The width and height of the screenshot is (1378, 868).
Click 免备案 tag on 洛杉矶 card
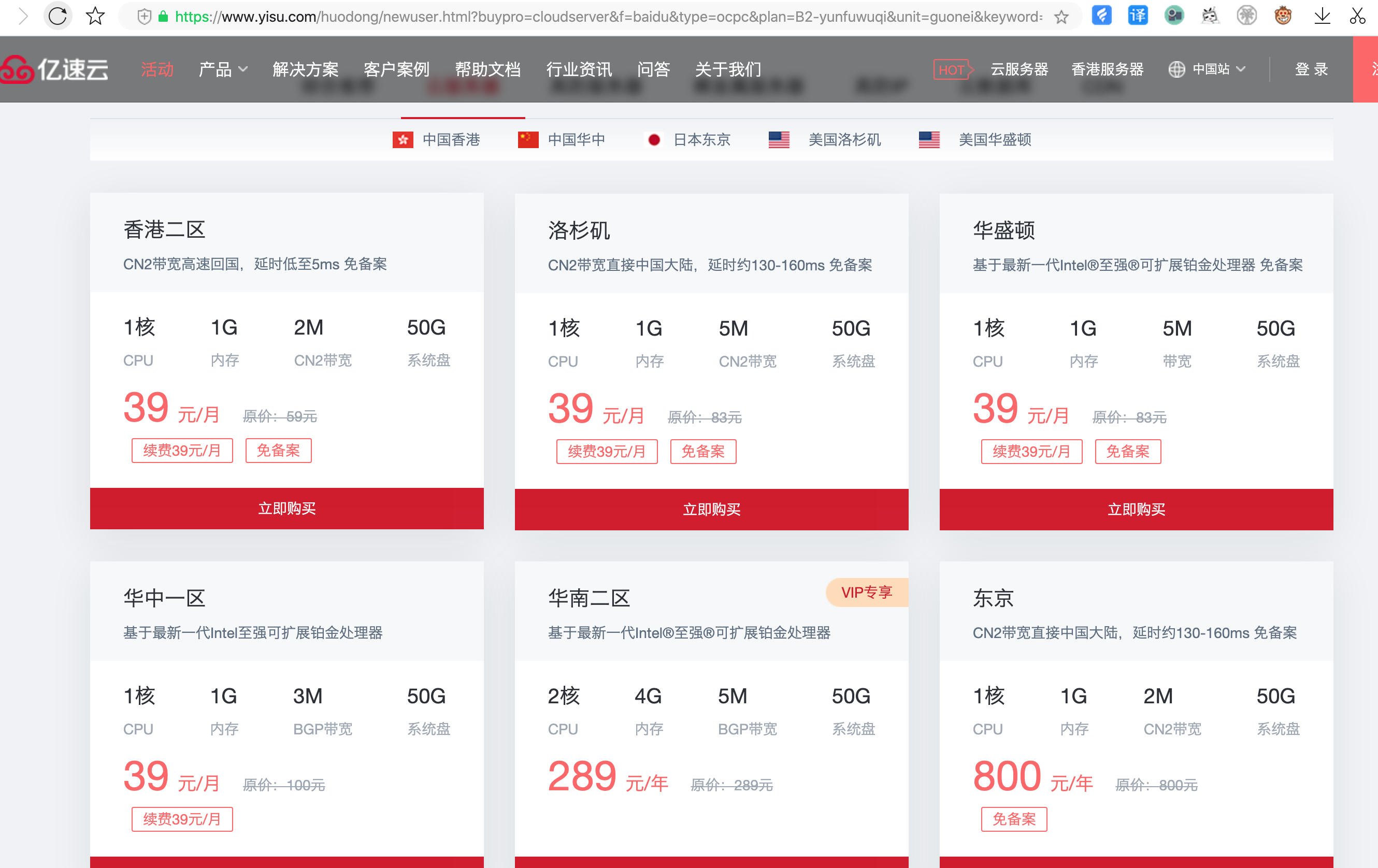[703, 452]
